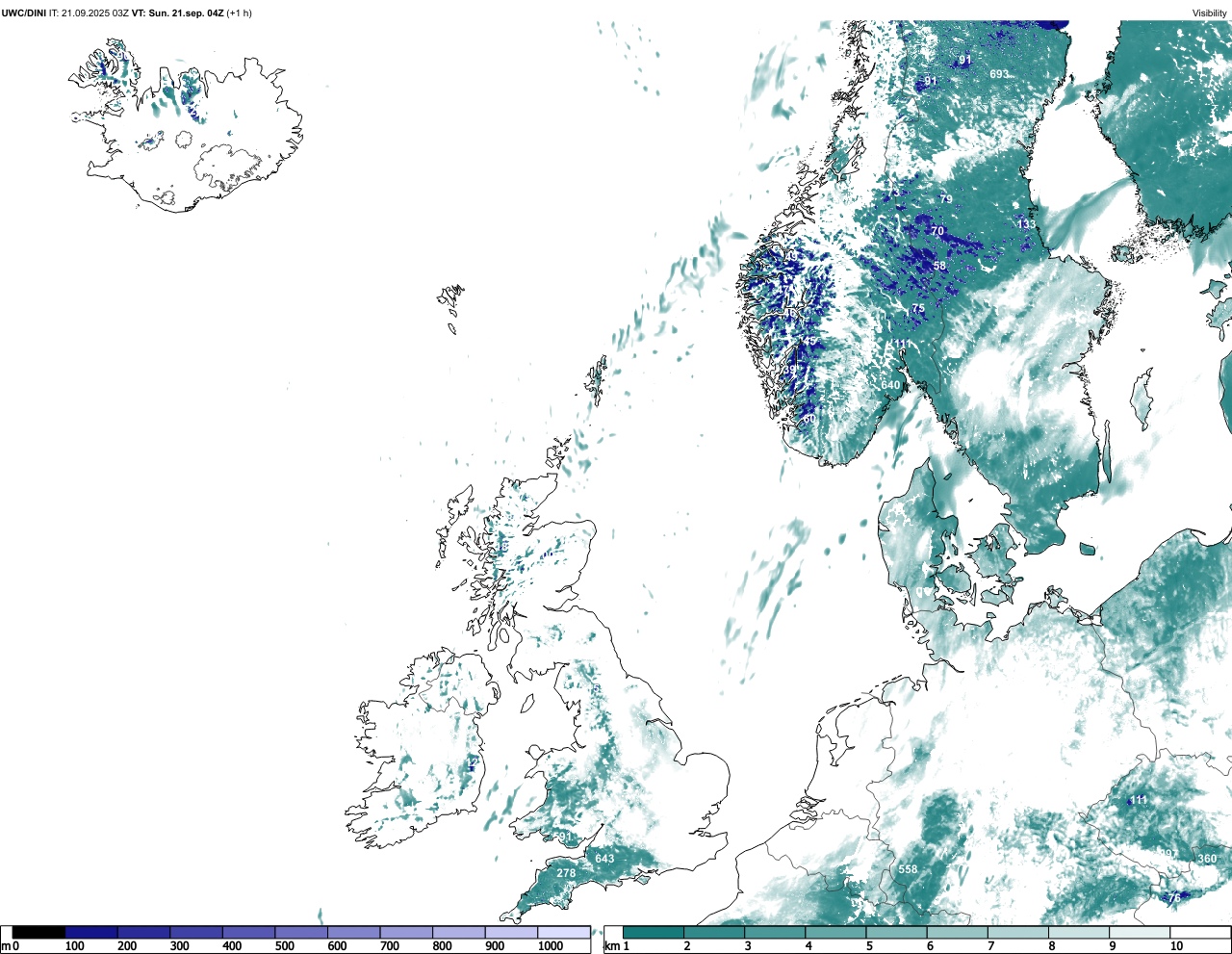The width and height of the screenshot is (1232, 954).
Task: Click the '693' visibility value on the map
Action: 999,74
